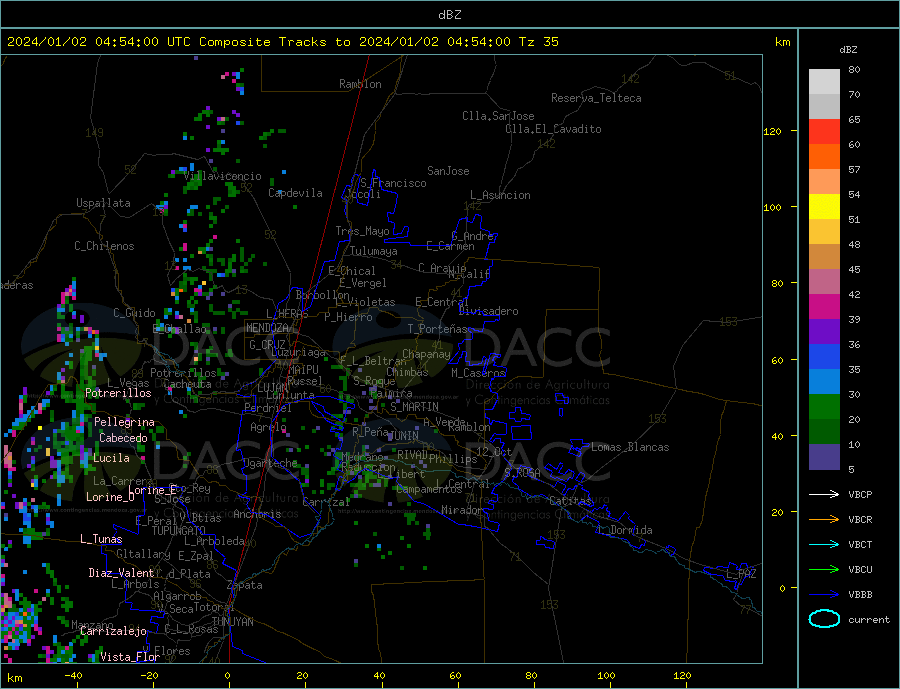Viewport: 900px width, 689px height.
Task: Click the Mirador label
Action: [461, 510]
